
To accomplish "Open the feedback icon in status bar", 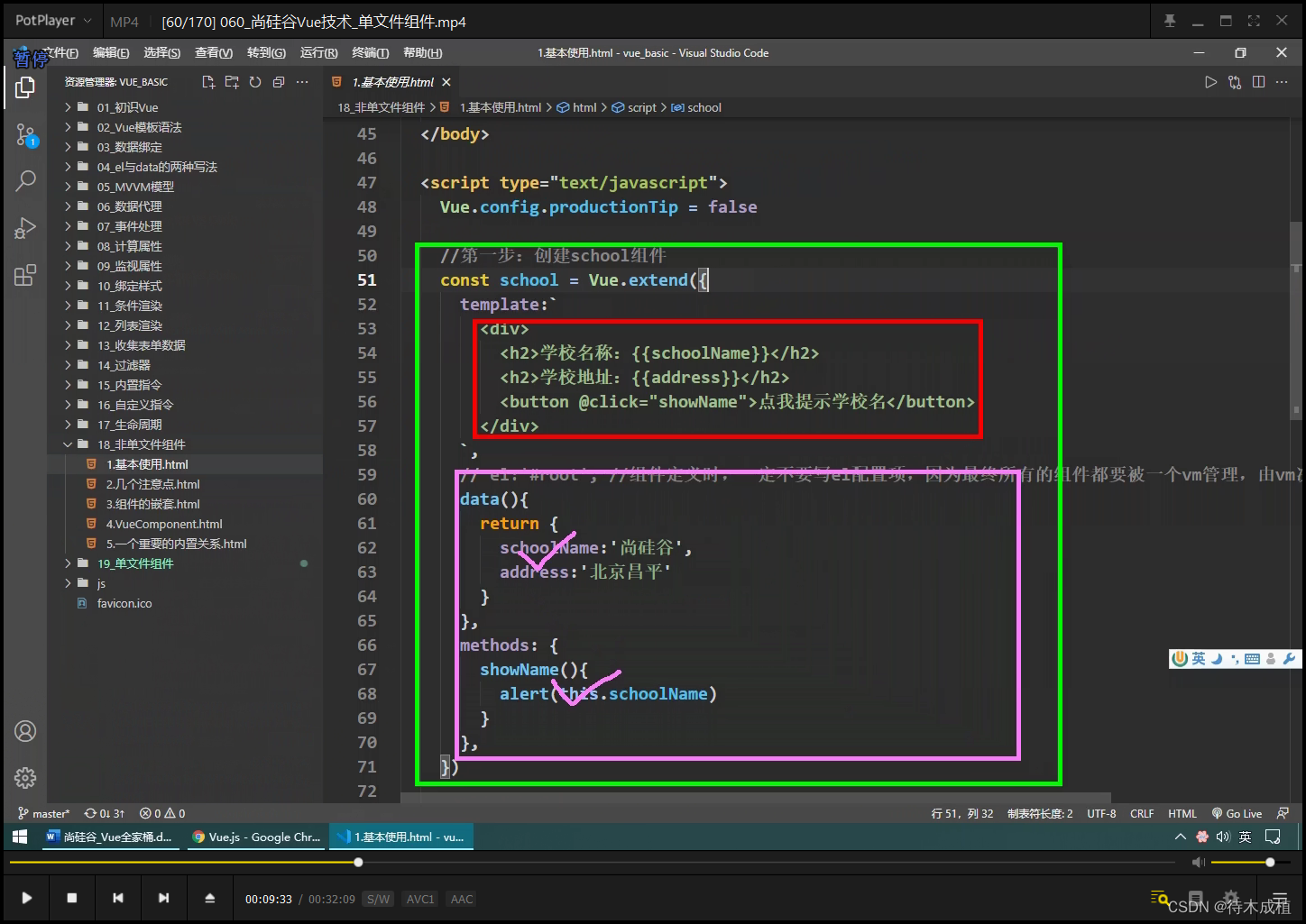I will click(1283, 813).
